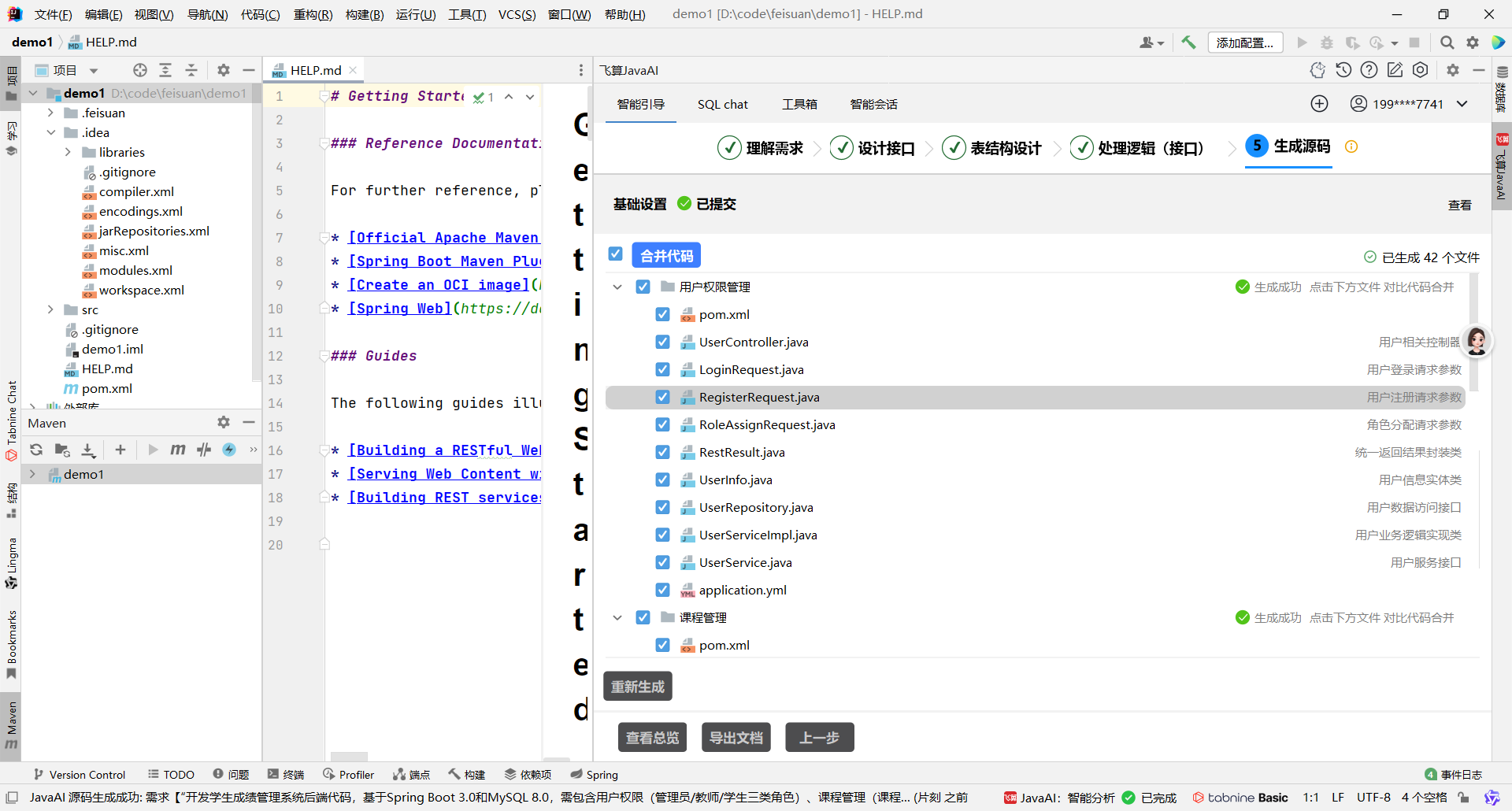The height and width of the screenshot is (811, 1512).
Task: Click the 导出文档 button
Action: point(736,738)
